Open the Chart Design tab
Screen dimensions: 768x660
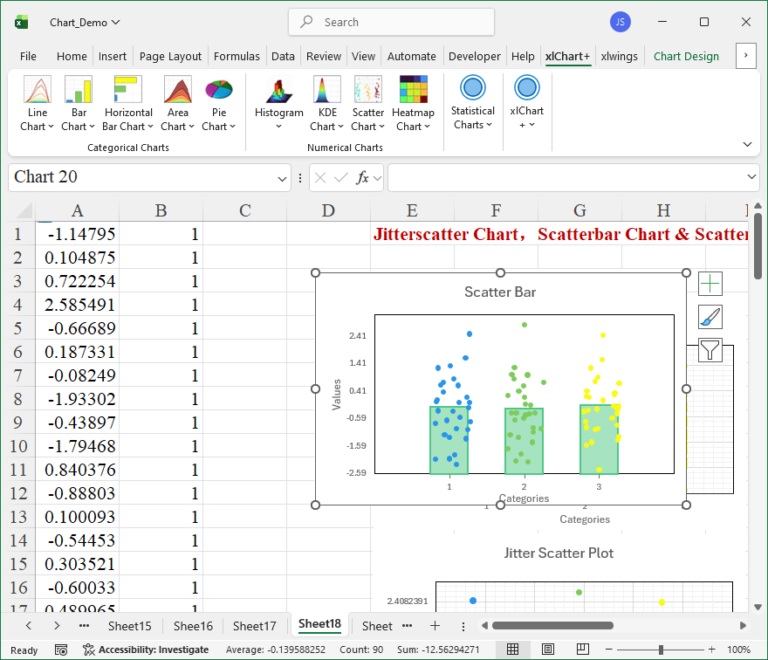686,56
